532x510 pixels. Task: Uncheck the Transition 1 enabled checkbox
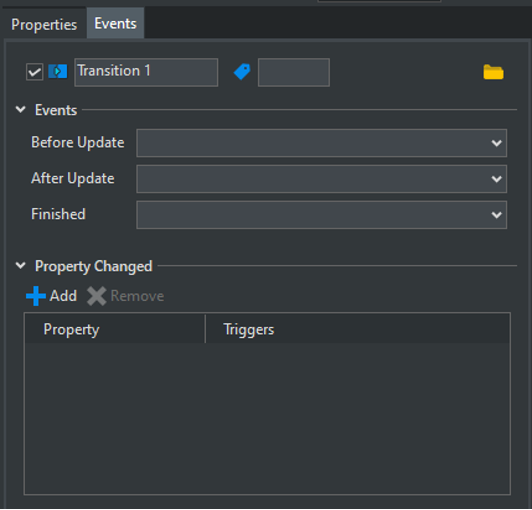[35, 72]
